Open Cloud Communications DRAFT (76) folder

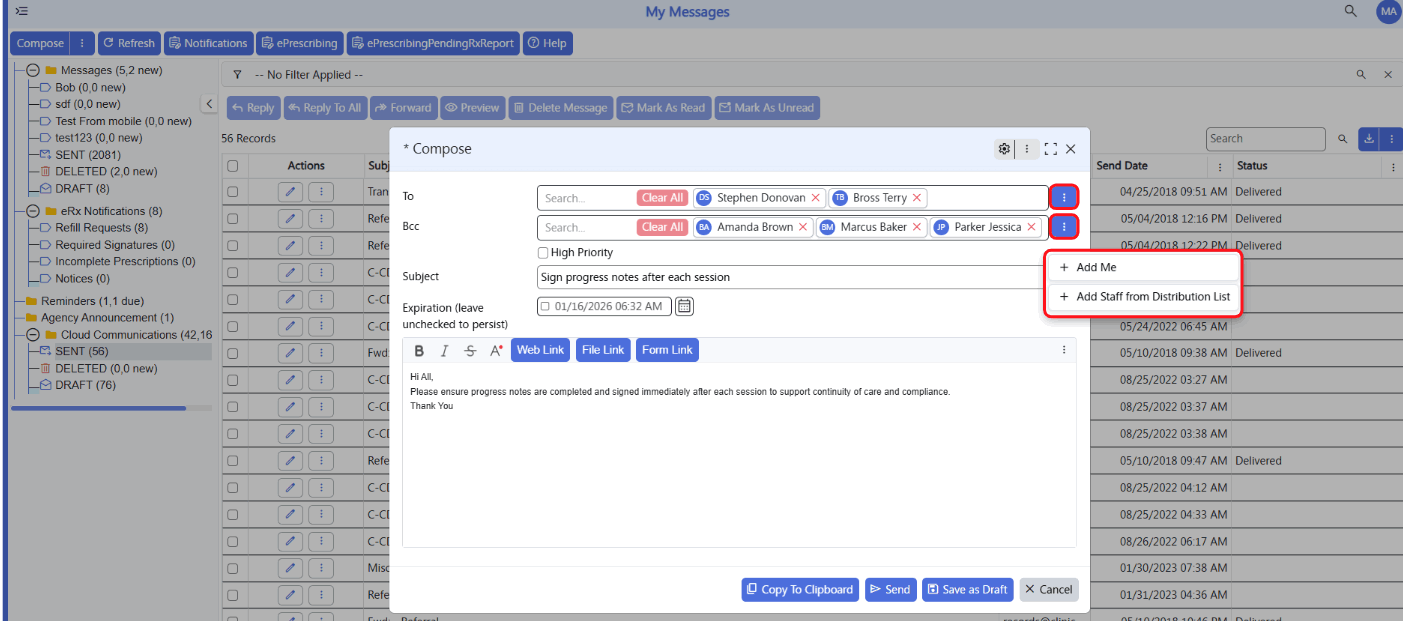pyautogui.click(x=85, y=385)
